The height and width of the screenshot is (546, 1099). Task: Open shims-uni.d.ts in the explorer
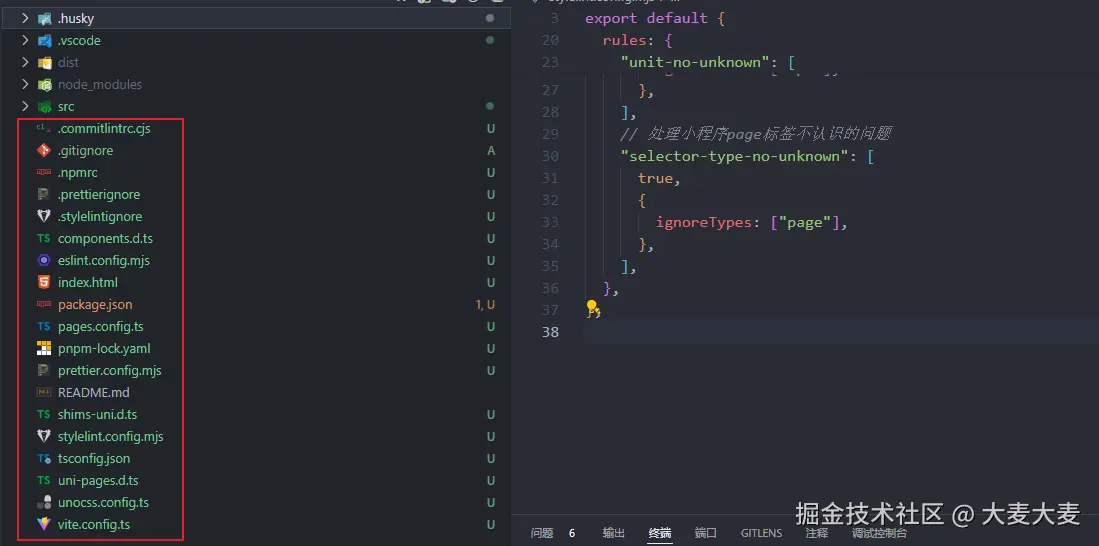pyautogui.click(x=97, y=414)
